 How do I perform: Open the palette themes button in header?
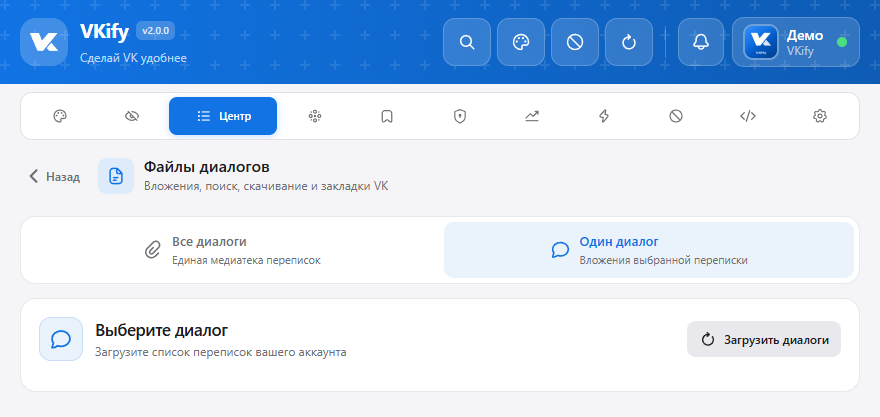pyautogui.click(x=521, y=42)
